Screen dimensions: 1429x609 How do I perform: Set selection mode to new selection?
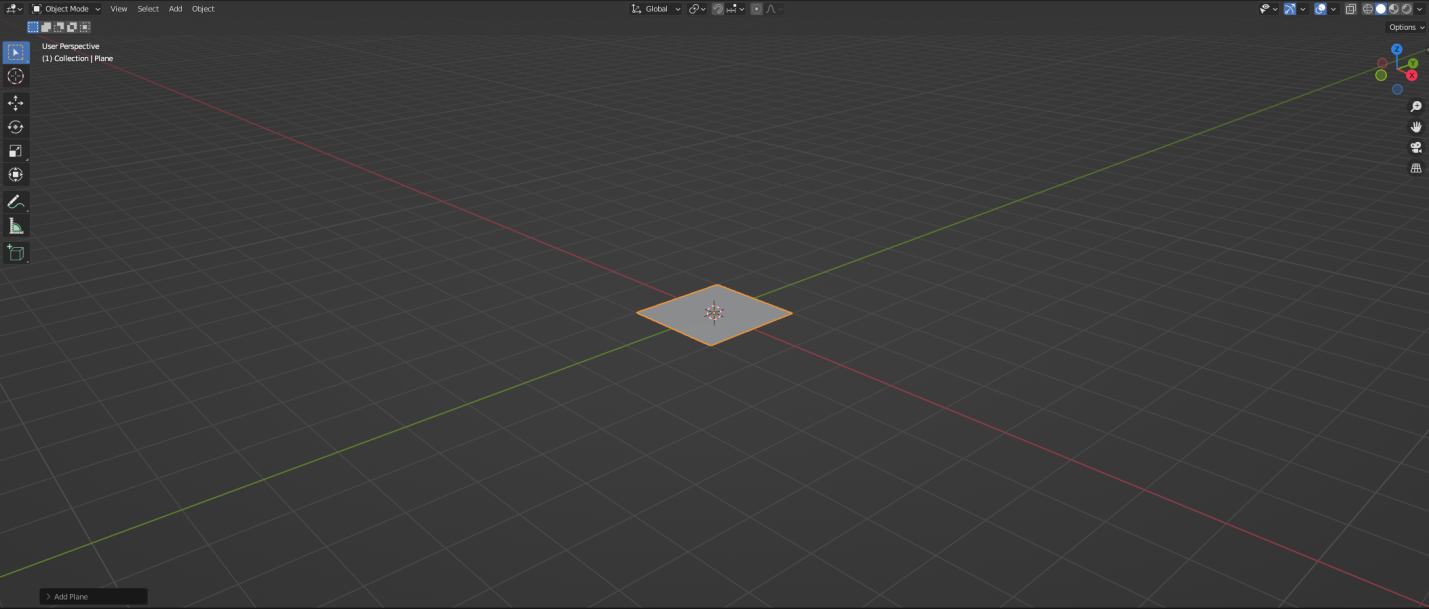[x=33, y=27]
